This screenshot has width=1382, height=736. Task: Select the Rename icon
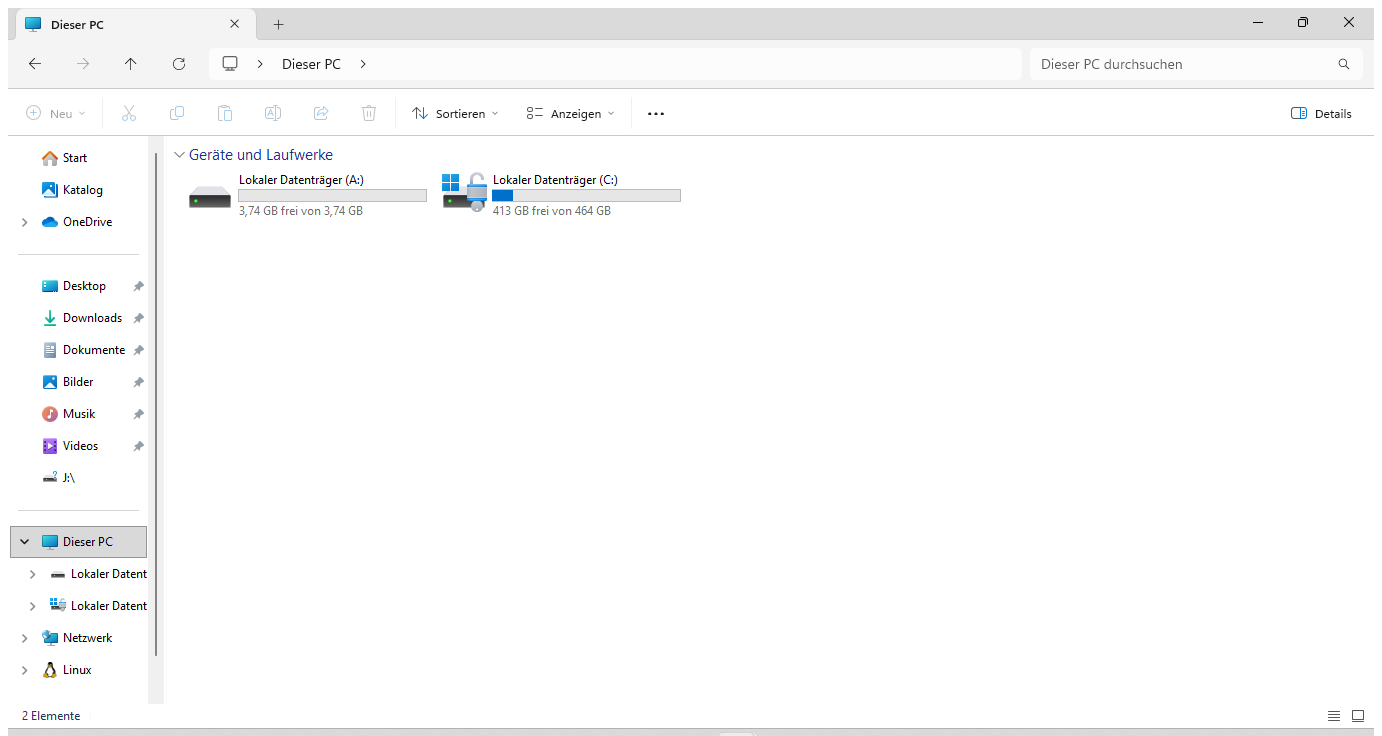coord(272,113)
